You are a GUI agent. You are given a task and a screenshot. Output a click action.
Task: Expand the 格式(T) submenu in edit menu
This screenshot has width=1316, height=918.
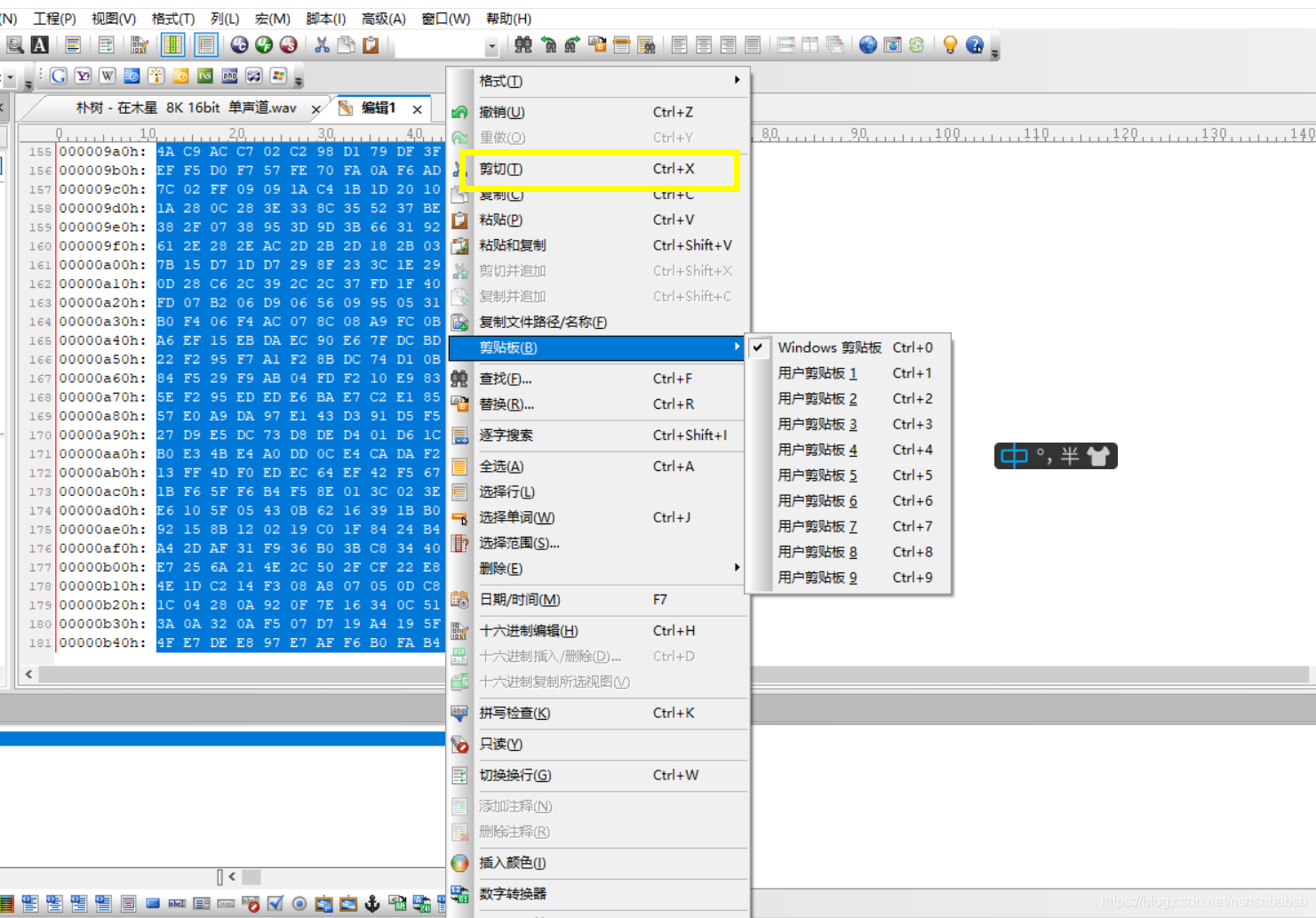click(598, 81)
